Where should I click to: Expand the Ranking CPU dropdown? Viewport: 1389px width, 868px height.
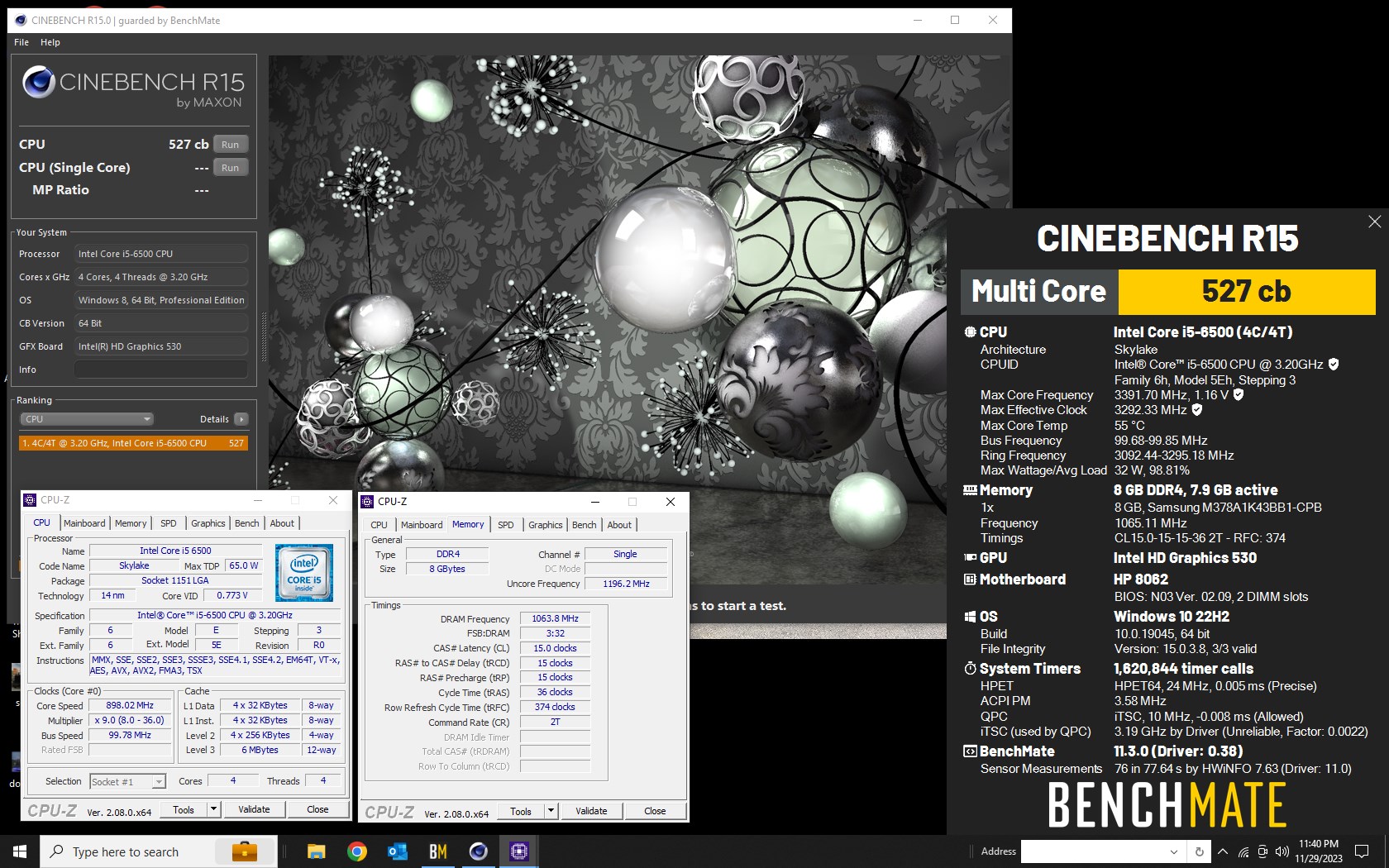click(x=86, y=419)
